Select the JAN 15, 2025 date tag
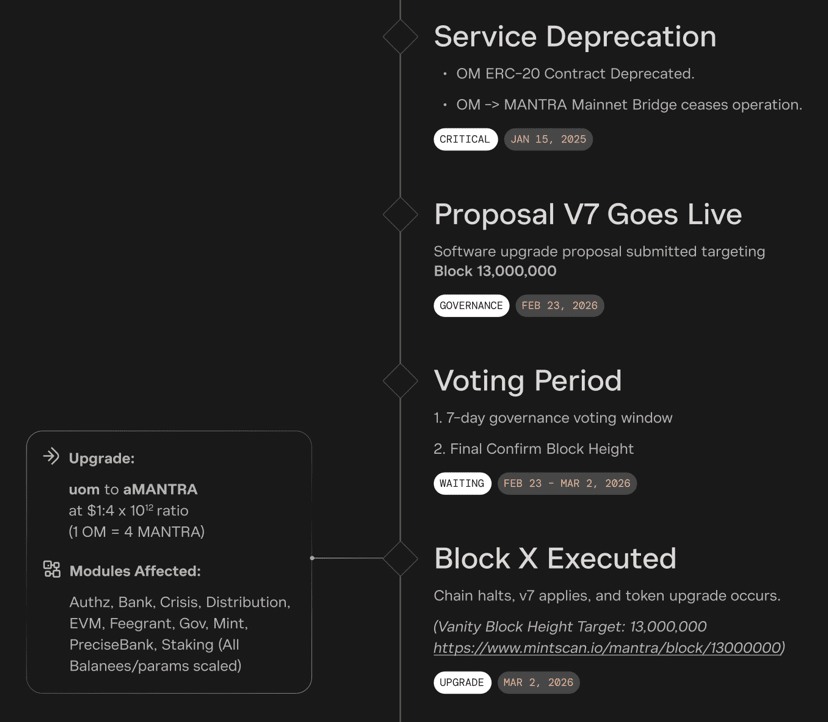 [x=548, y=139]
